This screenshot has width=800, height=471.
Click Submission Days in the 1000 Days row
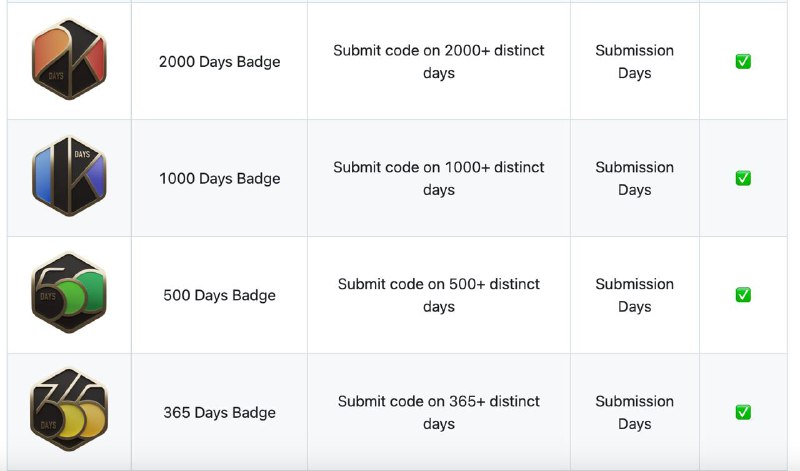tap(634, 179)
